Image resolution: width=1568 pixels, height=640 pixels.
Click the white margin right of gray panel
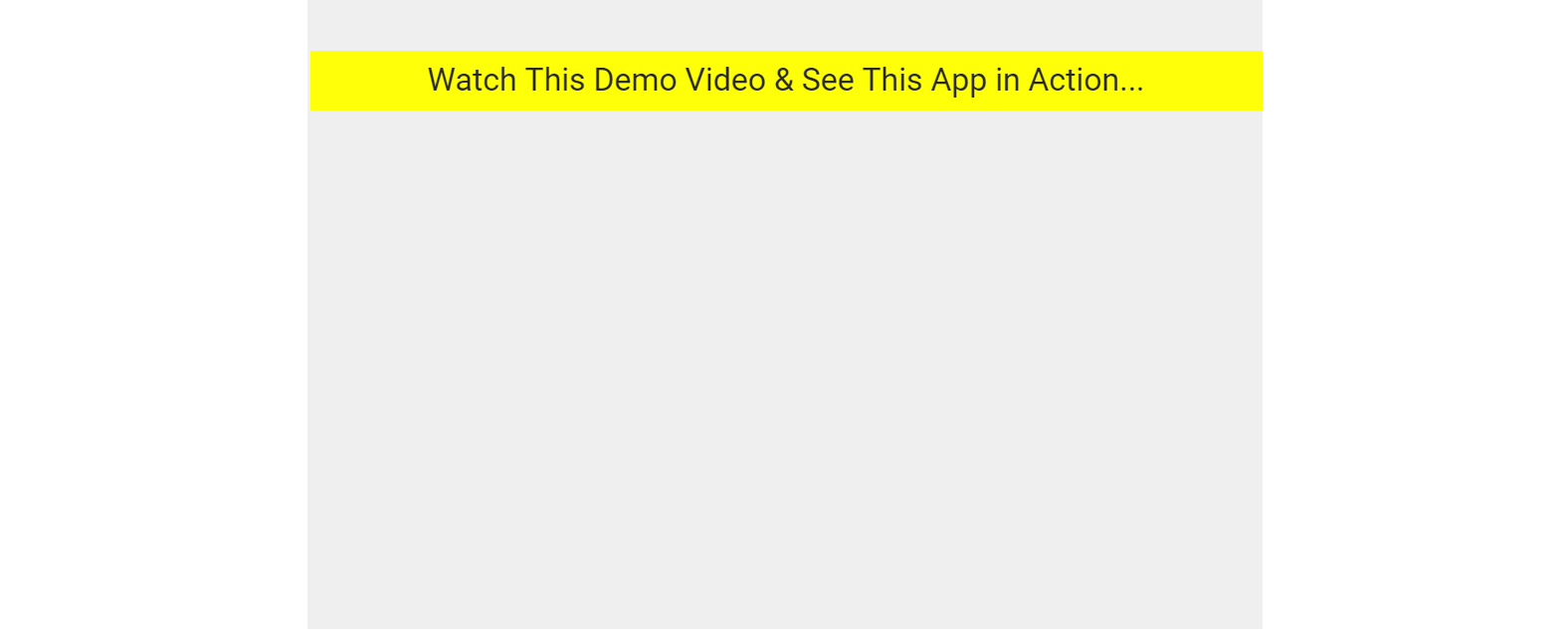point(1415,319)
